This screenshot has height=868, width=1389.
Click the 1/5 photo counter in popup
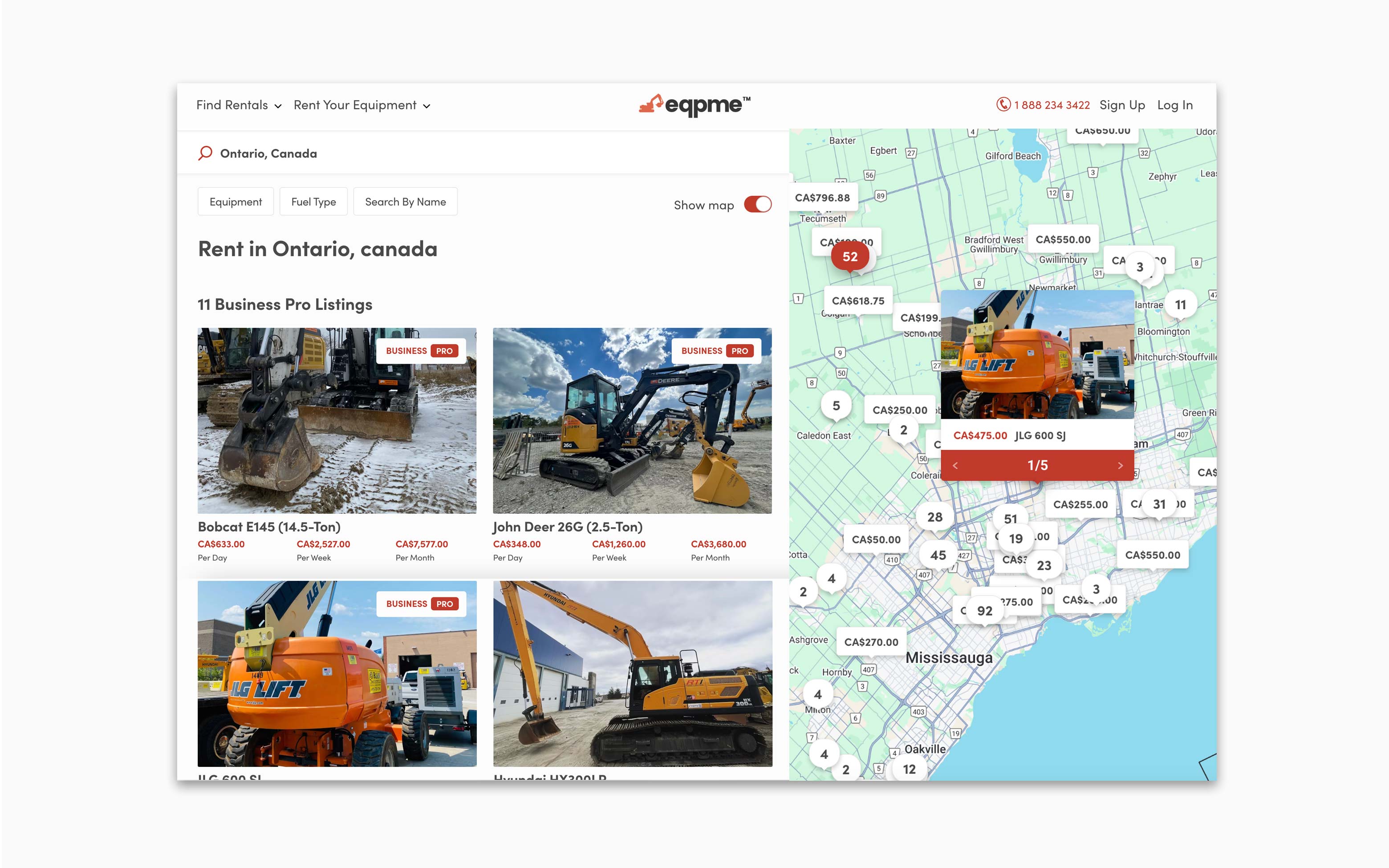point(1037,465)
